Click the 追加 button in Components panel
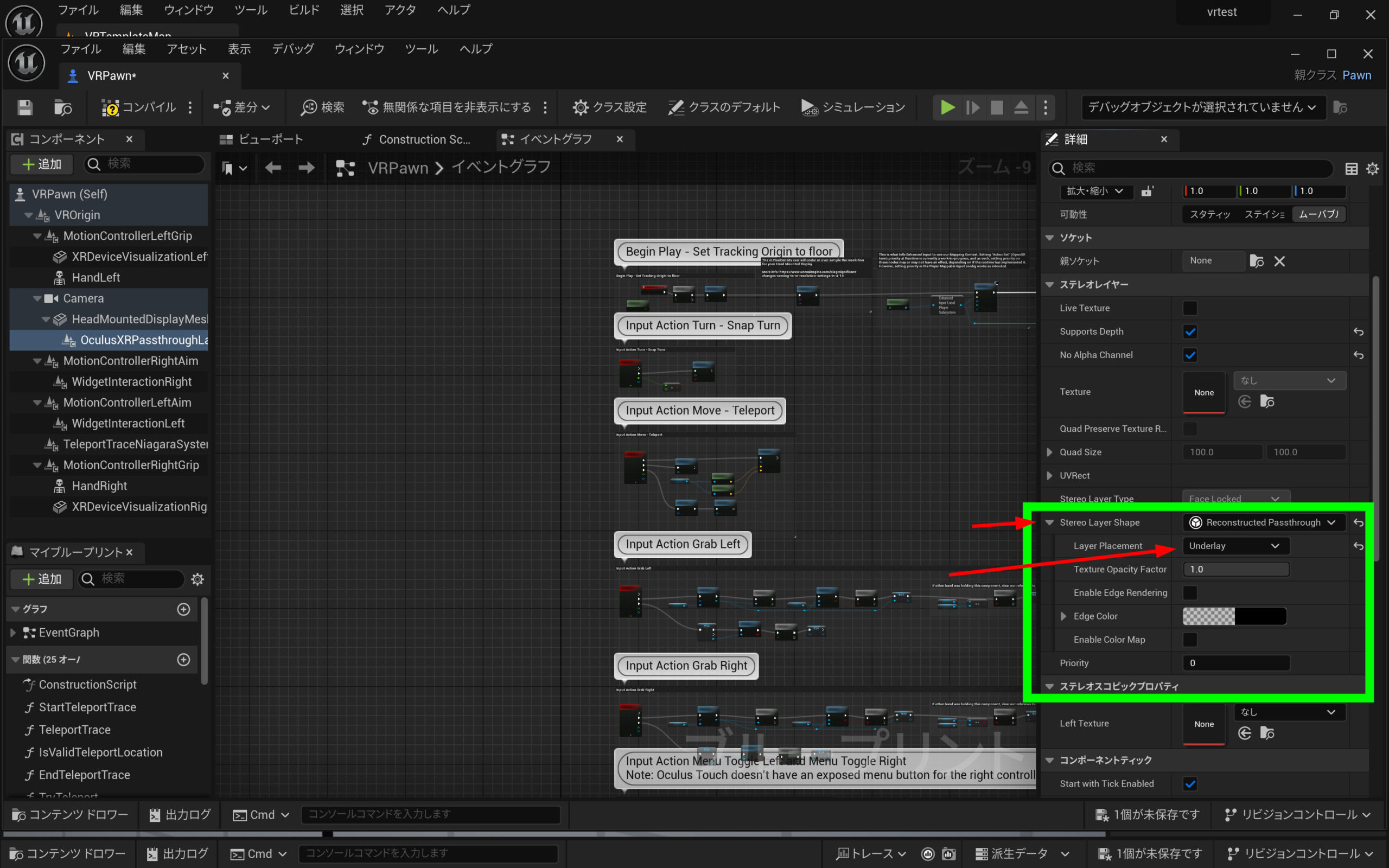 41,164
